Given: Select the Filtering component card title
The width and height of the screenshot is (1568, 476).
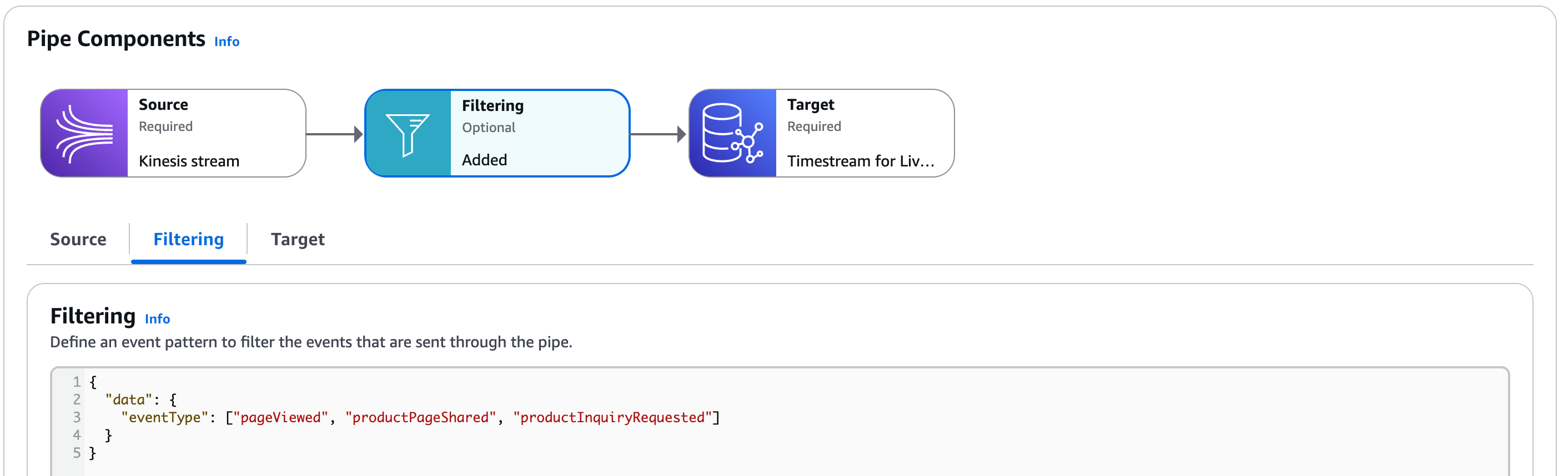Looking at the screenshot, I should pos(492,106).
